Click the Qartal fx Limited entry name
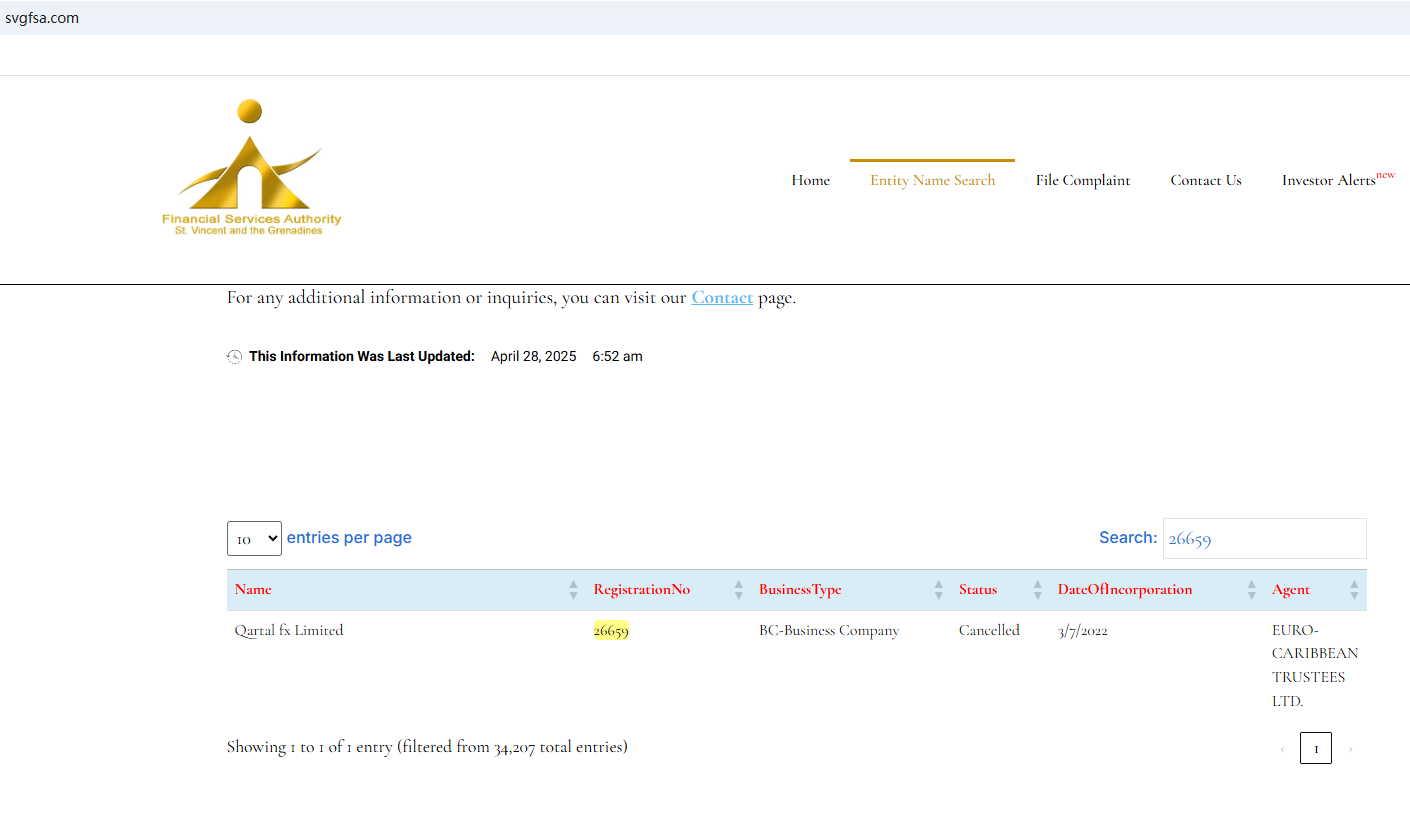 click(289, 631)
